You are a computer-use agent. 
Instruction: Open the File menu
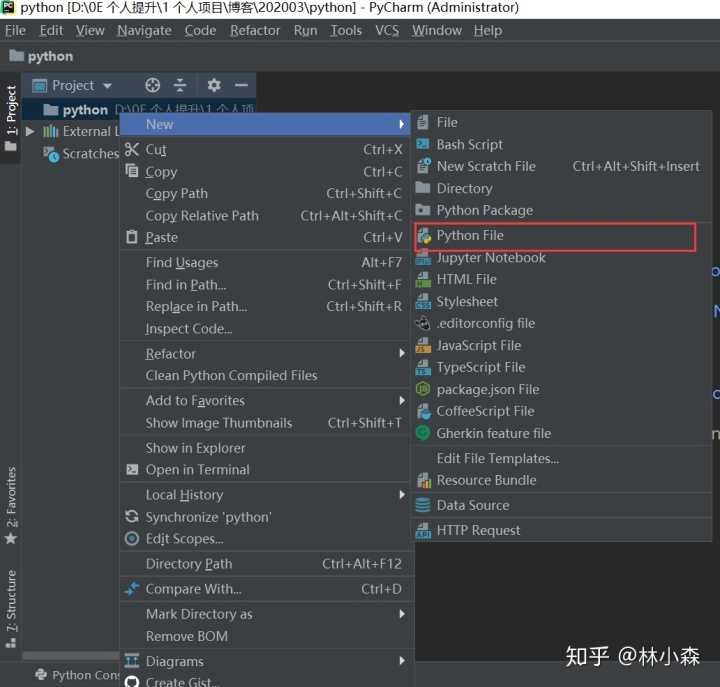(15, 30)
